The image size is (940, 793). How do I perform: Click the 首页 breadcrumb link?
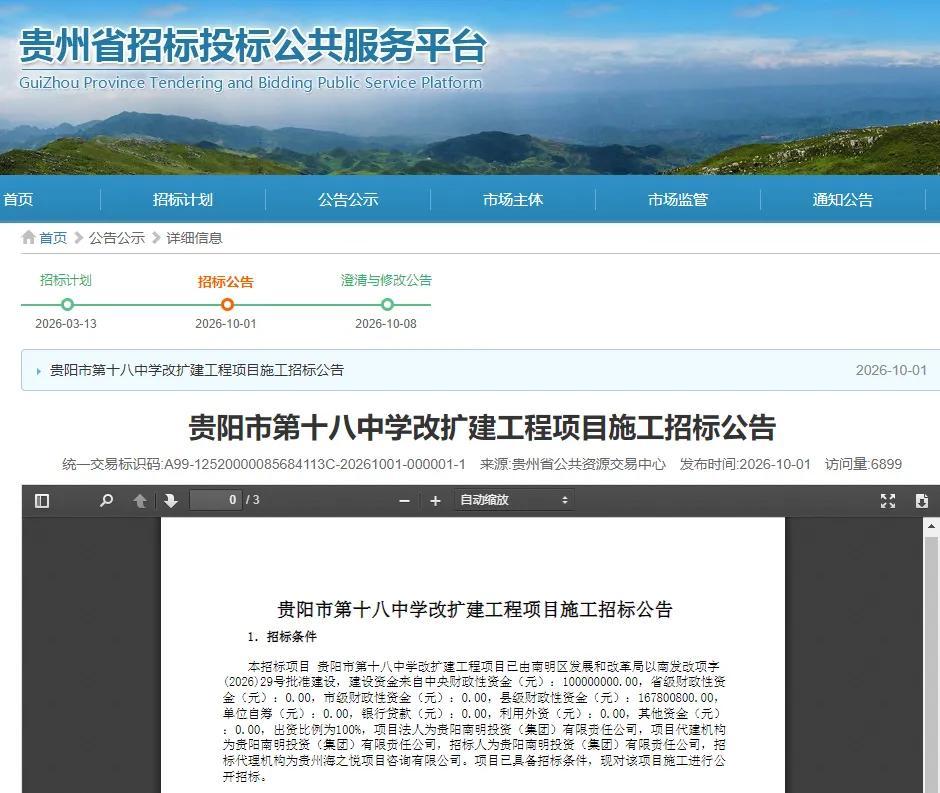point(53,238)
